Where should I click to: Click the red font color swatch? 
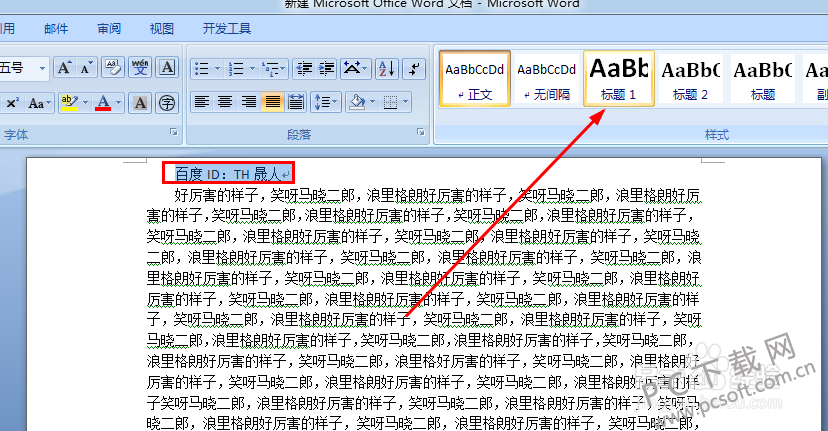(102, 102)
